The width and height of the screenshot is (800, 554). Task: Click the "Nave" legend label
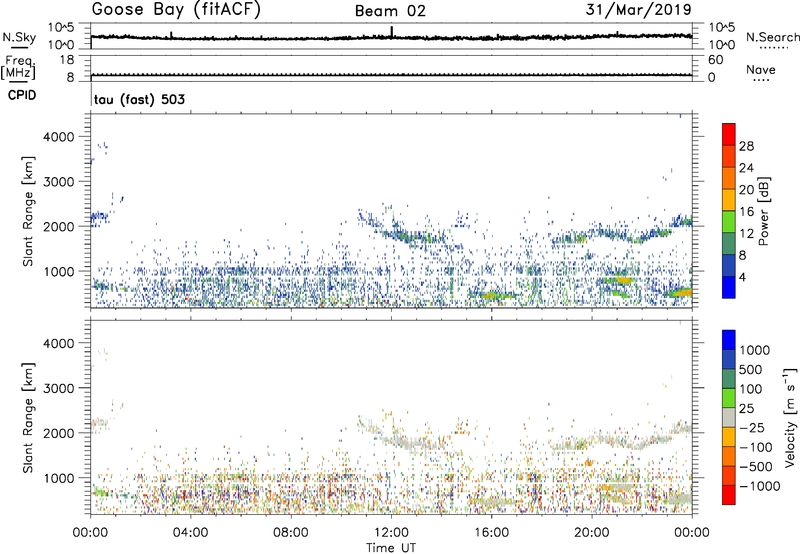click(761, 70)
